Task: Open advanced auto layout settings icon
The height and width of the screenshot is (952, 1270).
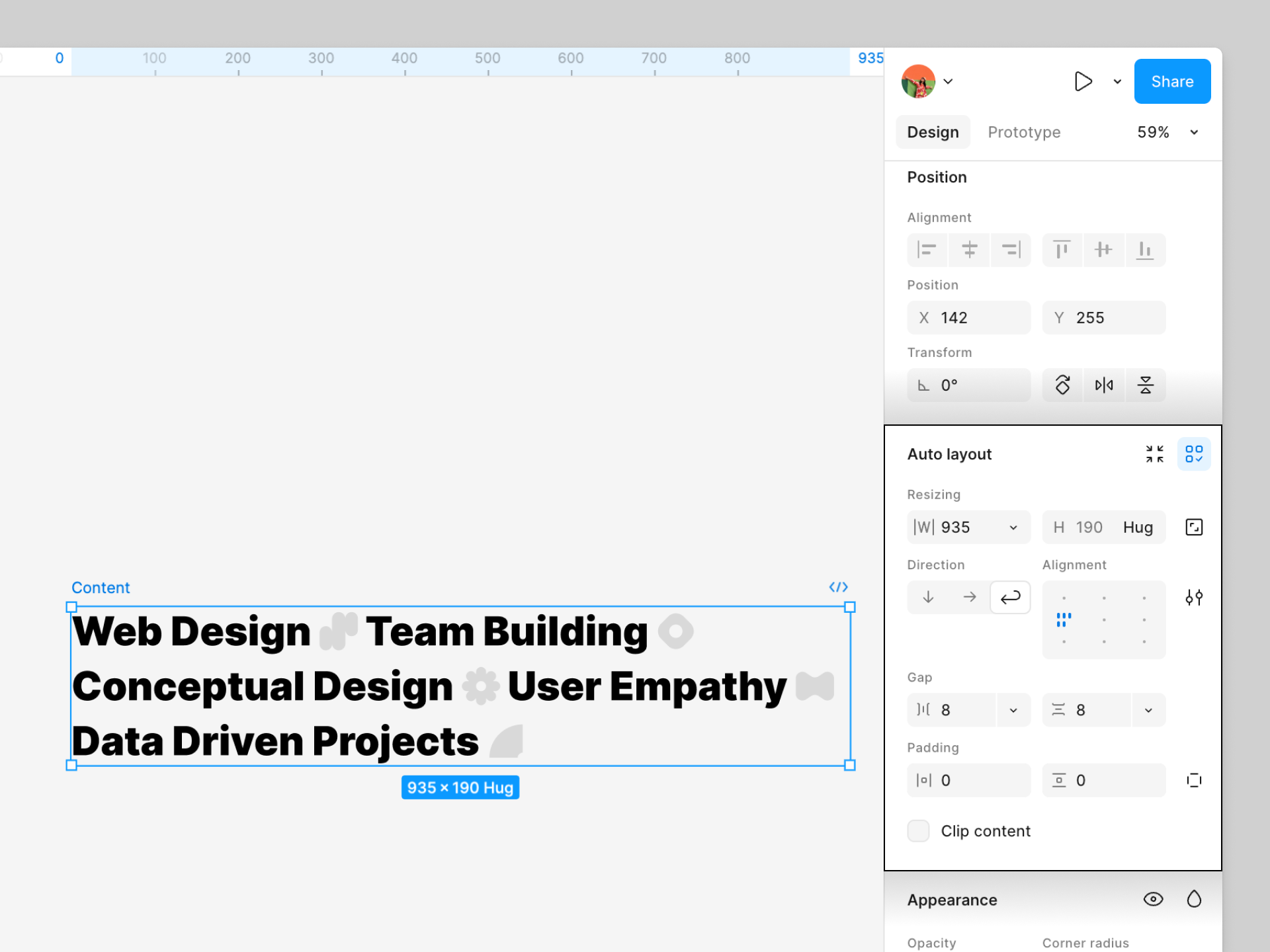Action: coord(1194,598)
